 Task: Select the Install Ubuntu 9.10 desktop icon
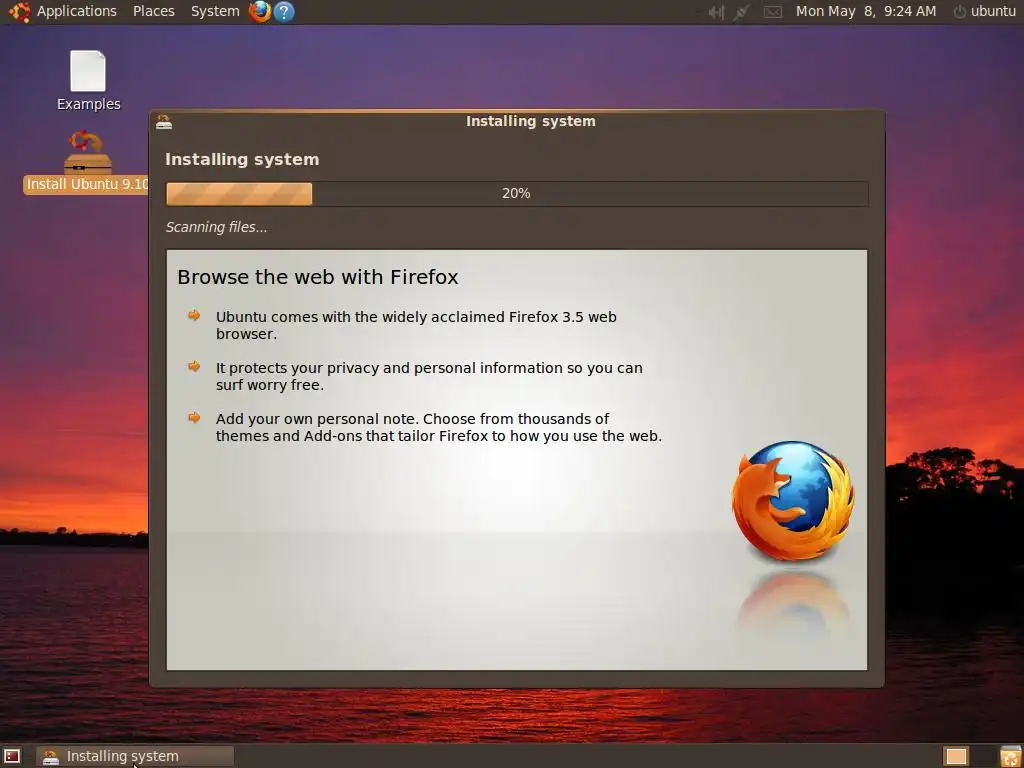[x=88, y=161]
